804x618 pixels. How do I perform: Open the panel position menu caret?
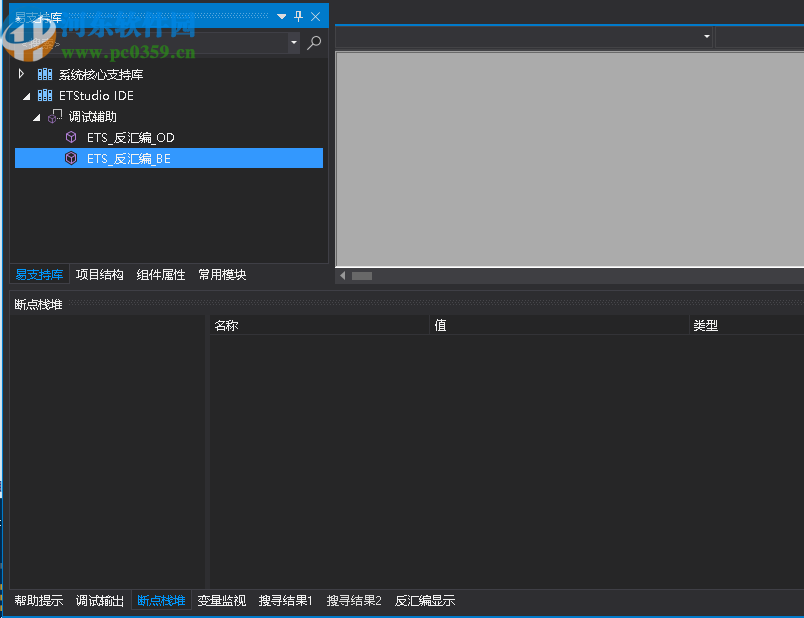[x=281, y=15]
